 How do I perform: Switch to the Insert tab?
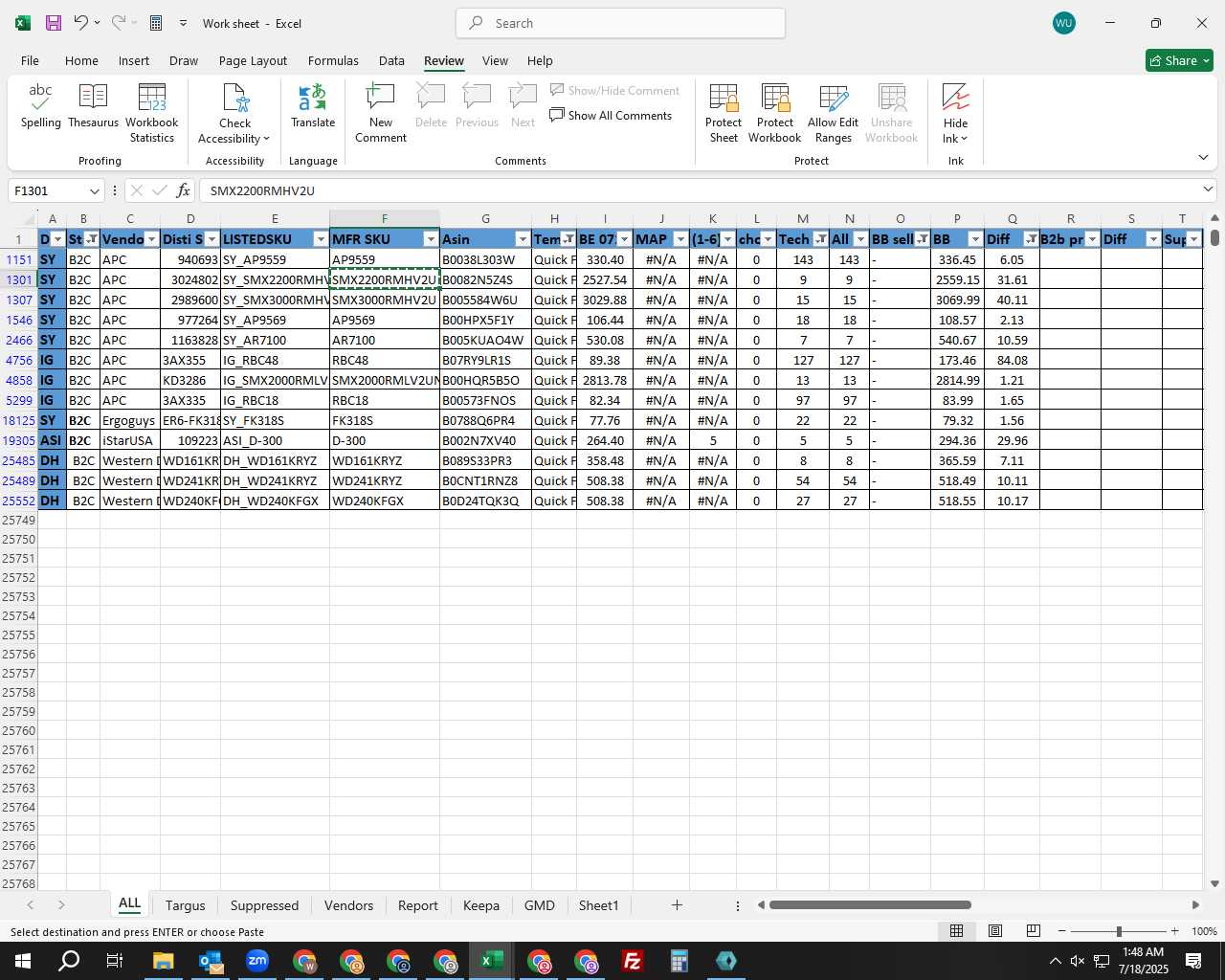pyautogui.click(x=134, y=60)
